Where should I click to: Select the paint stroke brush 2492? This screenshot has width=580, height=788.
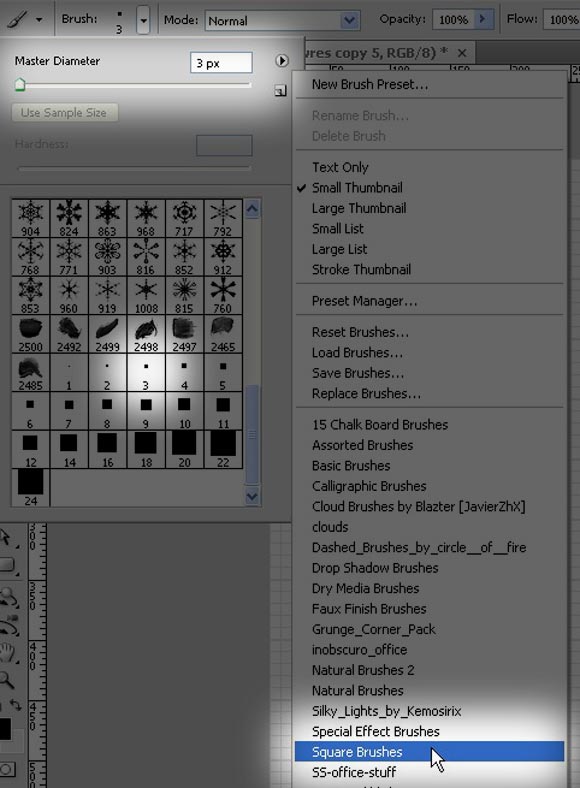pyautogui.click(x=69, y=334)
